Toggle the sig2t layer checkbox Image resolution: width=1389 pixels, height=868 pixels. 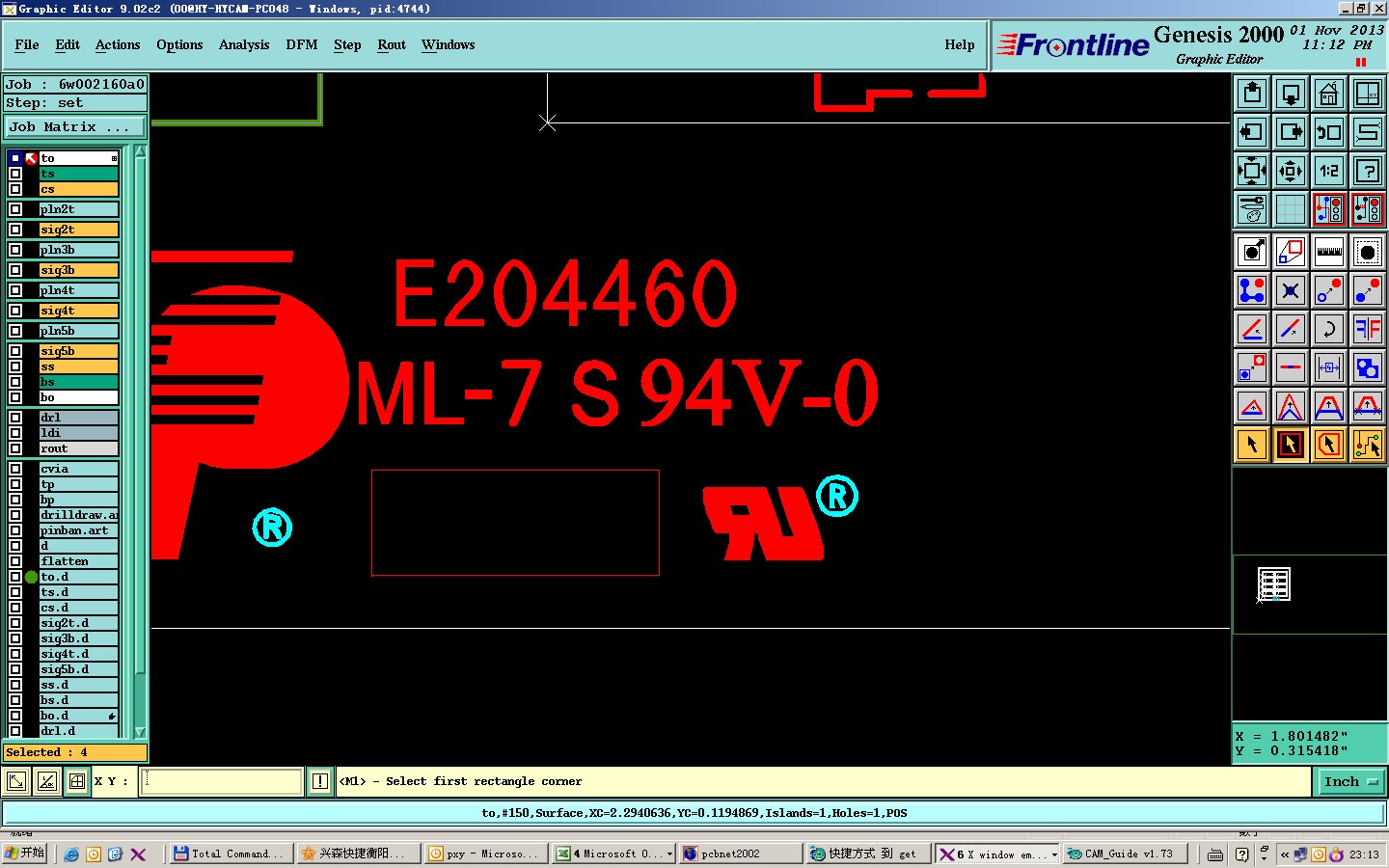point(15,230)
